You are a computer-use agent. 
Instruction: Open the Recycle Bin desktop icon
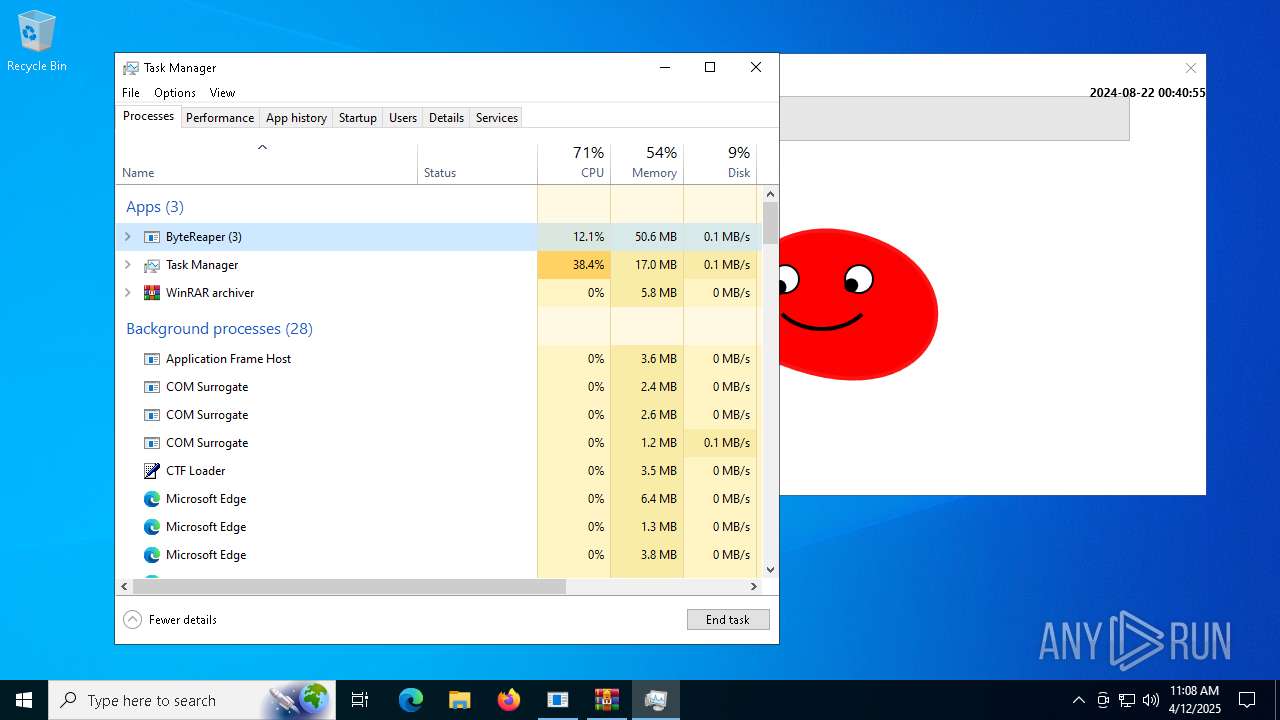click(37, 41)
